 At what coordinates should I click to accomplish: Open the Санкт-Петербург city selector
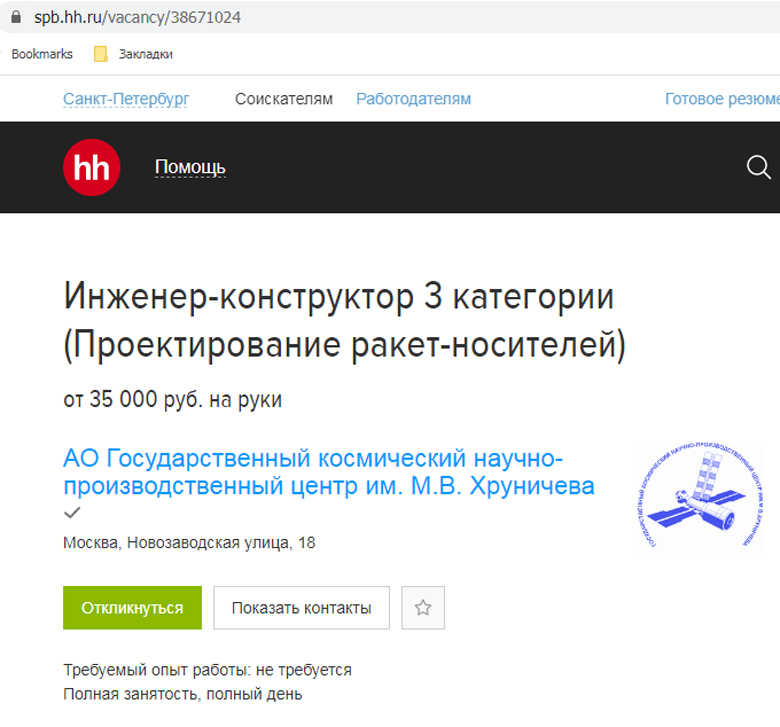coord(126,99)
